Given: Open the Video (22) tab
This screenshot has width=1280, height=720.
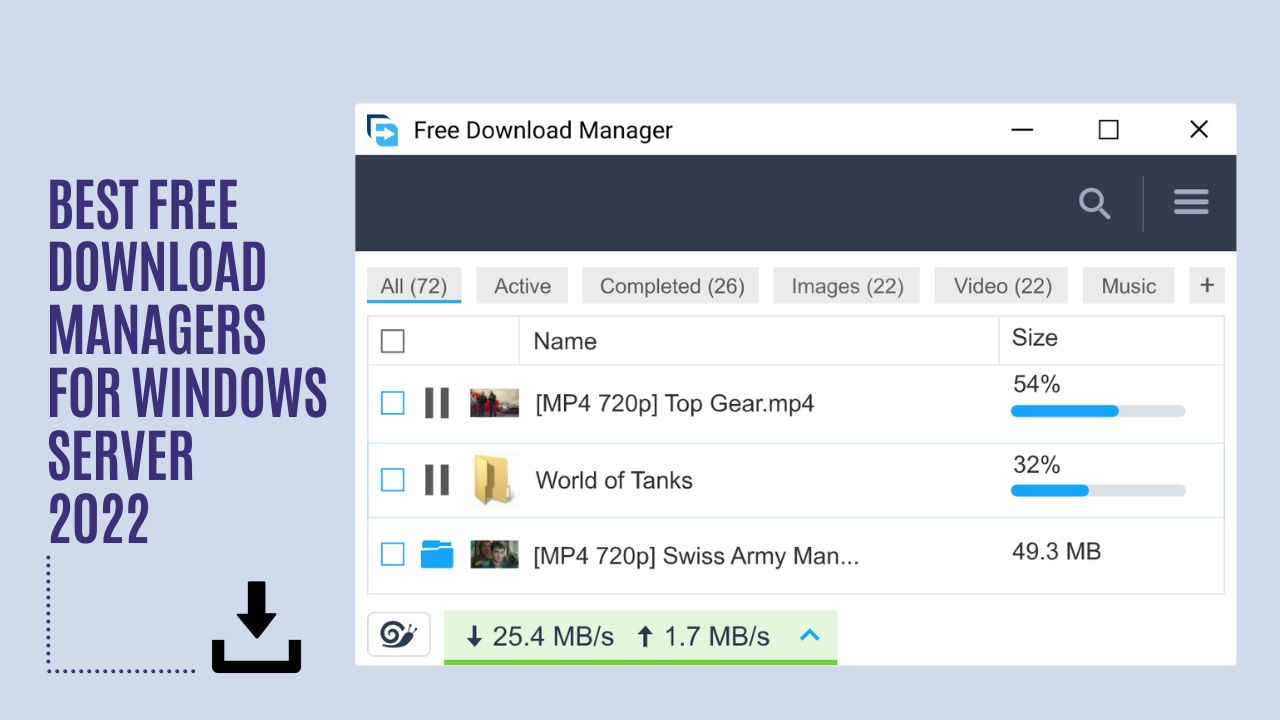Looking at the screenshot, I should coord(1000,285).
